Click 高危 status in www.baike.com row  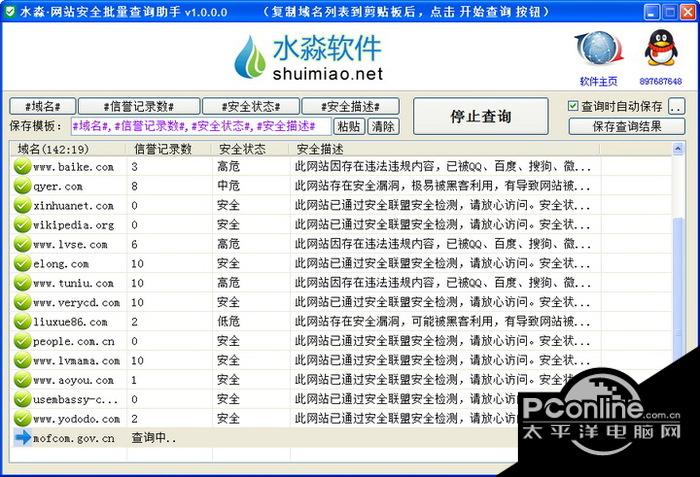(x=229, y=166)
